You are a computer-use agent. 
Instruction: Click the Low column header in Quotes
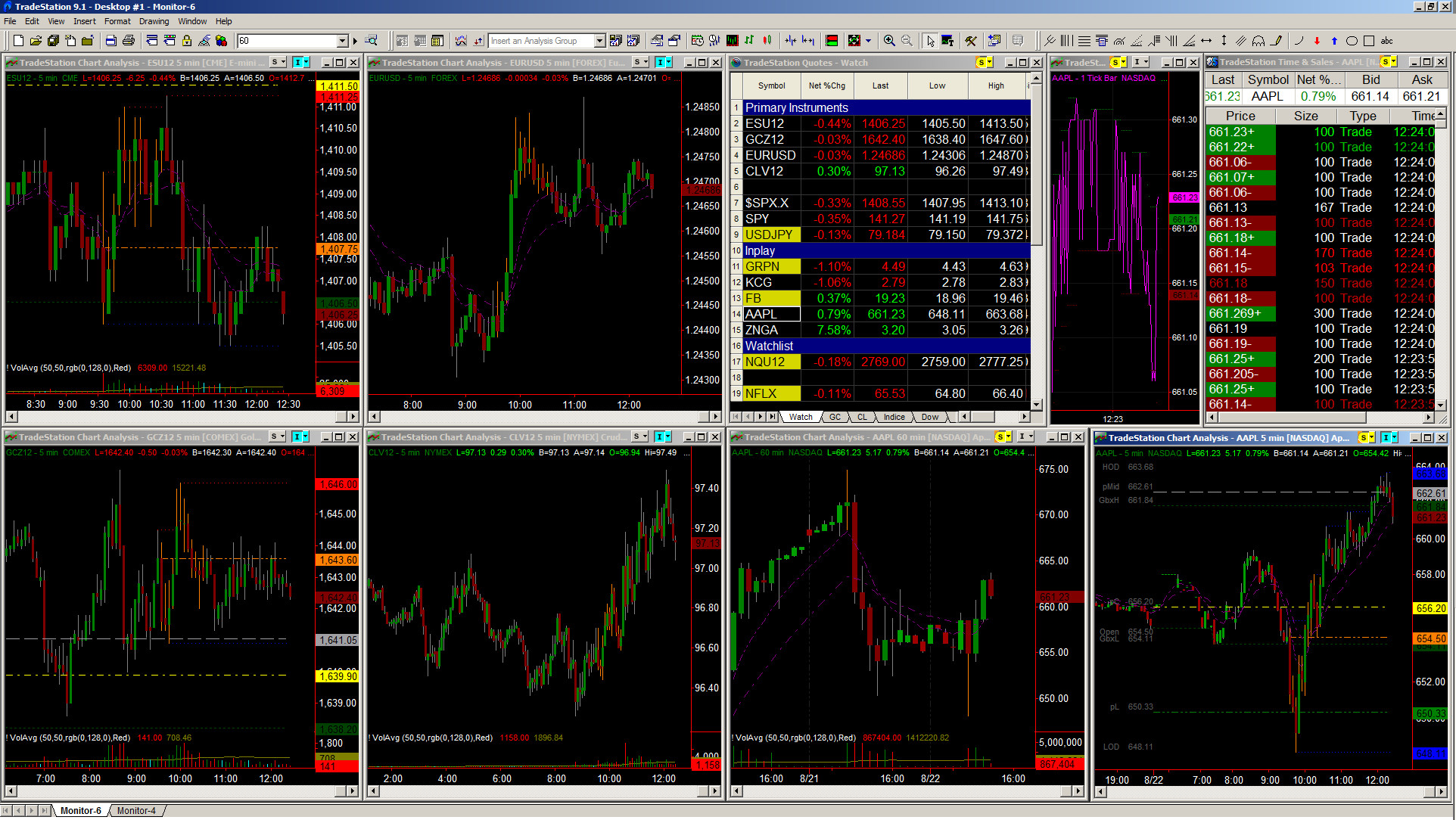[x=937, y=85]
